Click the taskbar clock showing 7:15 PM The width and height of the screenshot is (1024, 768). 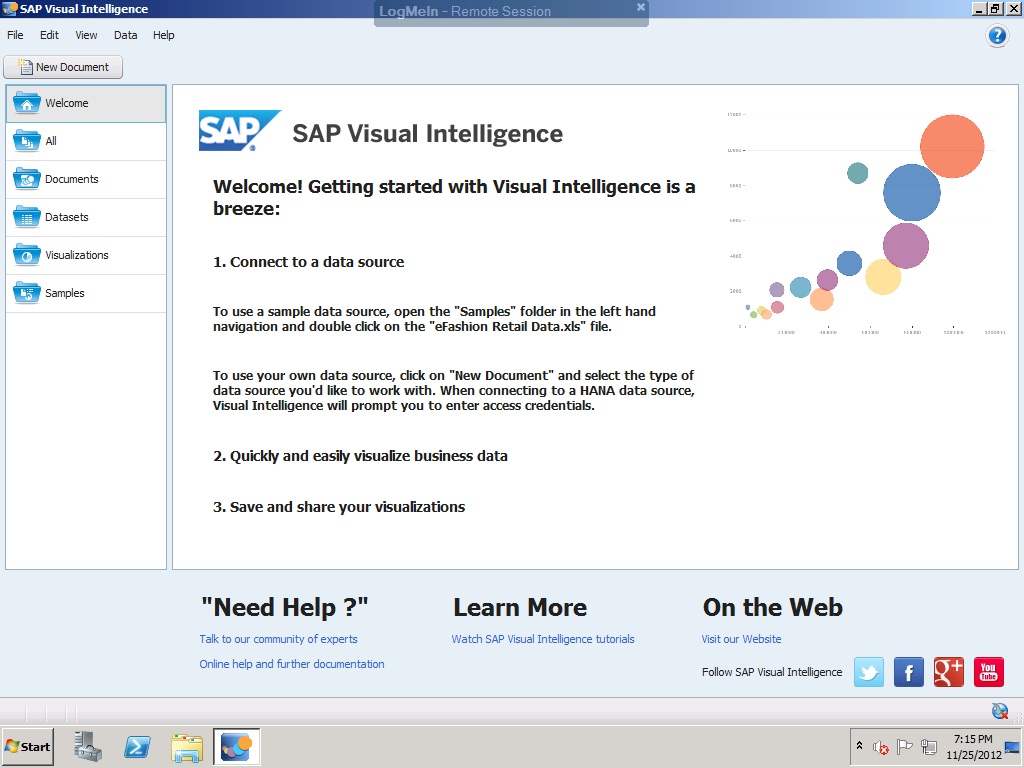coord(973,746)
